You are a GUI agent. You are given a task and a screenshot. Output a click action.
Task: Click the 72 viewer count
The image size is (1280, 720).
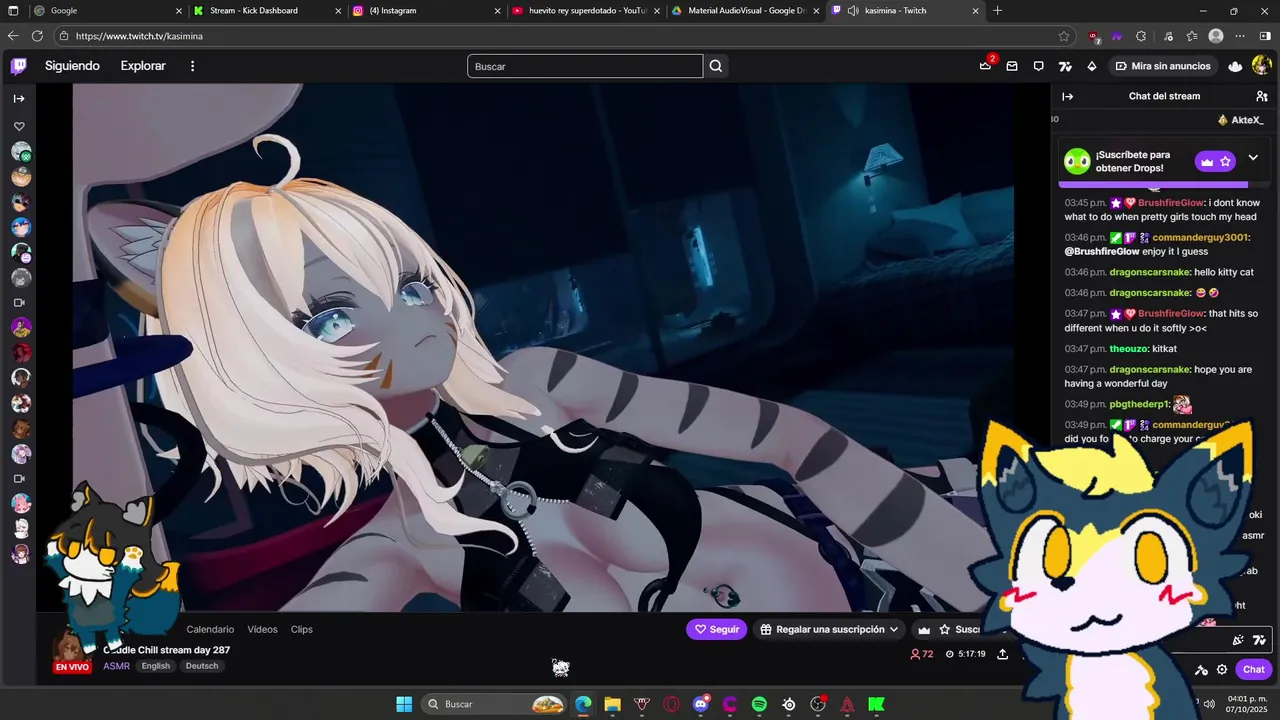921,654
